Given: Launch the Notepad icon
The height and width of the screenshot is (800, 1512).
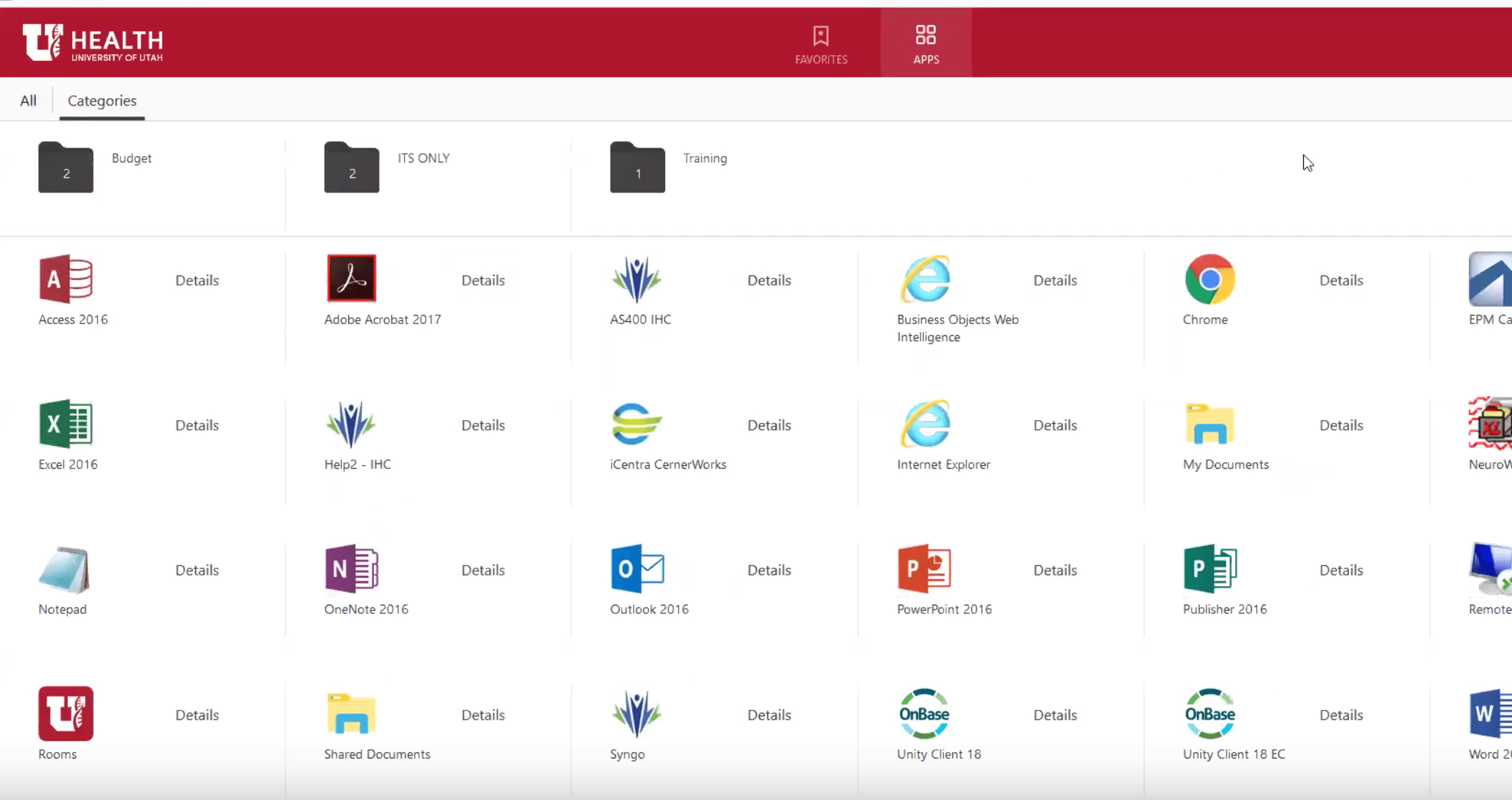Looking at the screenshot, I should point(64,570).
